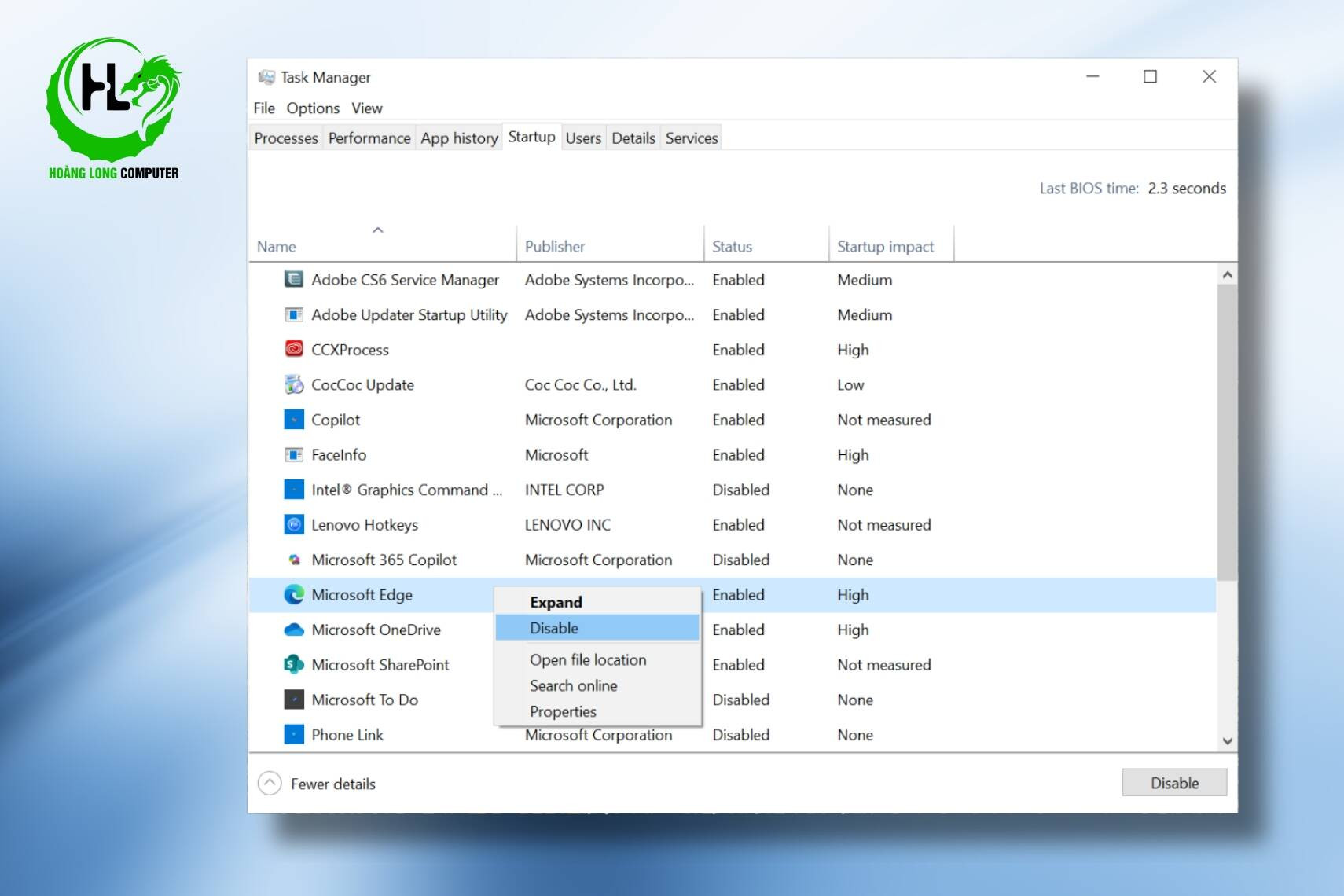Viewport: 1344px width, 896px height.
Task: Open the View menu
Action: [x=367, y=108]
